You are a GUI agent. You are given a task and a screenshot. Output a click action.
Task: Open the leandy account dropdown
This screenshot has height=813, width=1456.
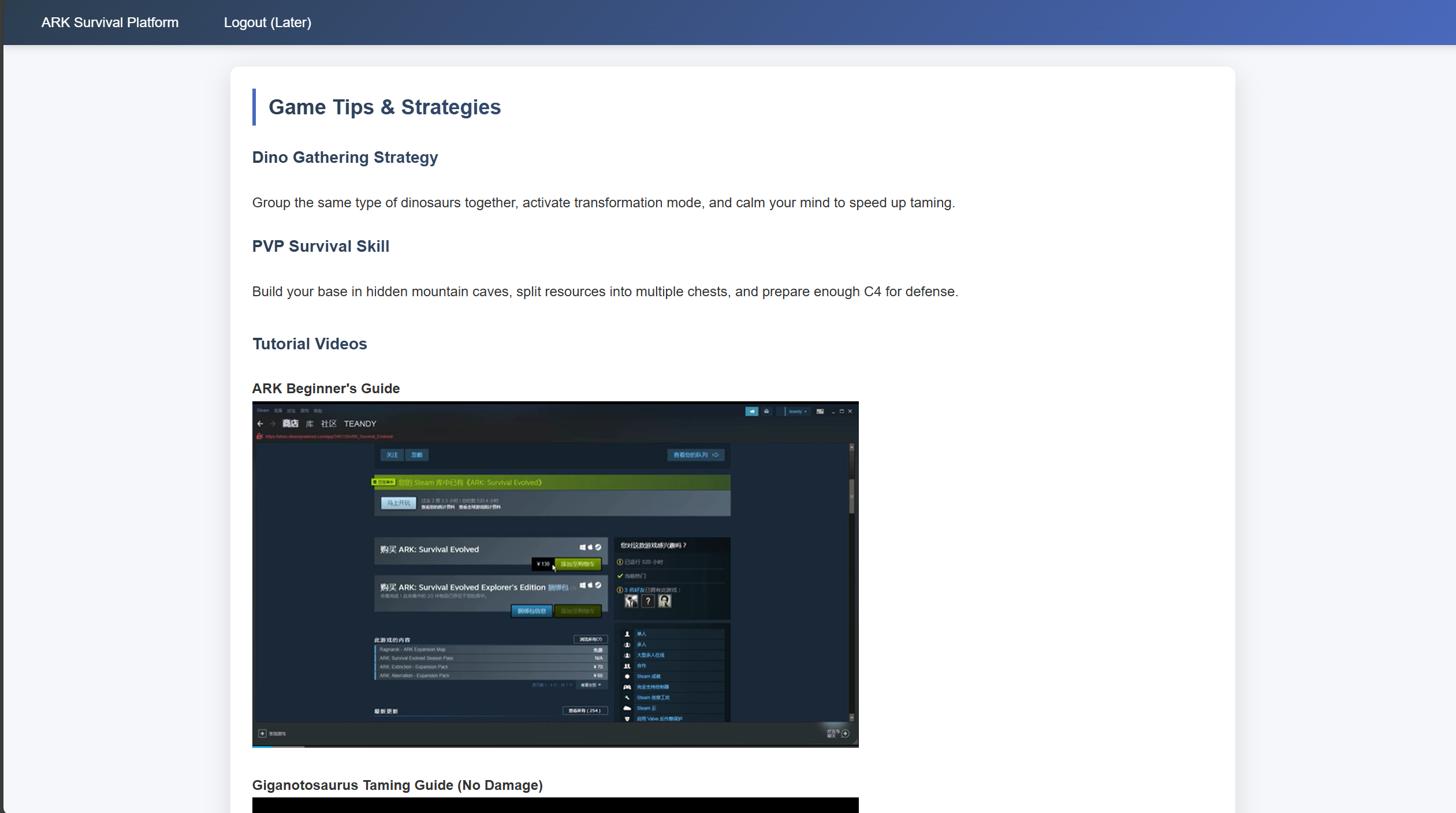[795, 411]
